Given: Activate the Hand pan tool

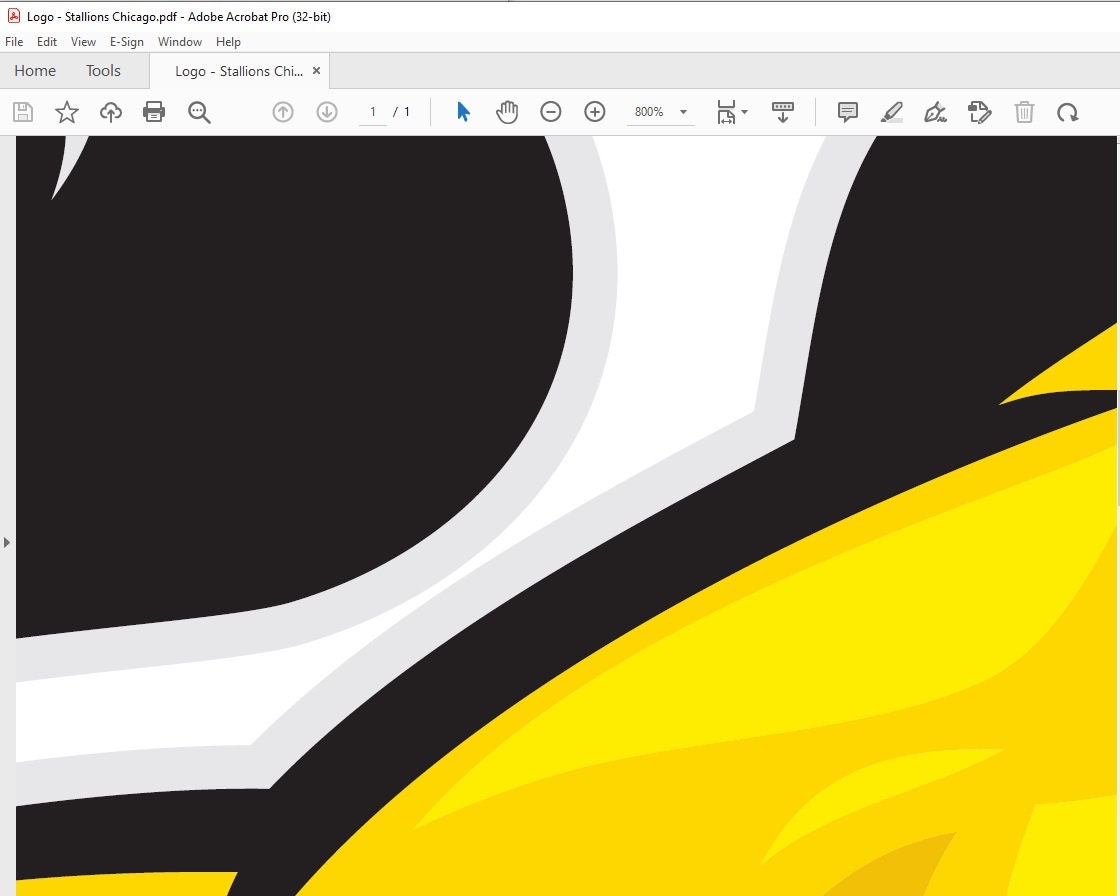Looking at the screenshot, I should click(507, 112).
